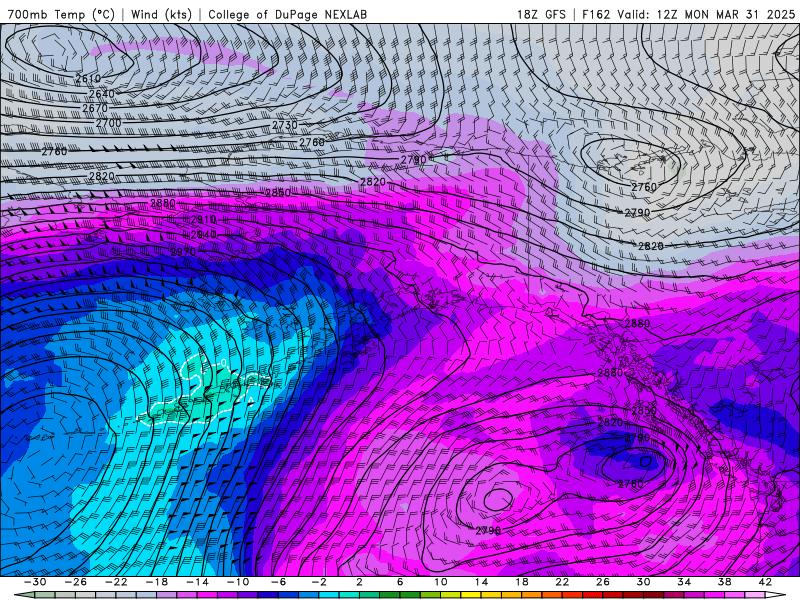Image resolution: width=800 pixels, height=600 pixels.
Task: Click the "18" color bar tick label
Action: [x=521, y=582]
